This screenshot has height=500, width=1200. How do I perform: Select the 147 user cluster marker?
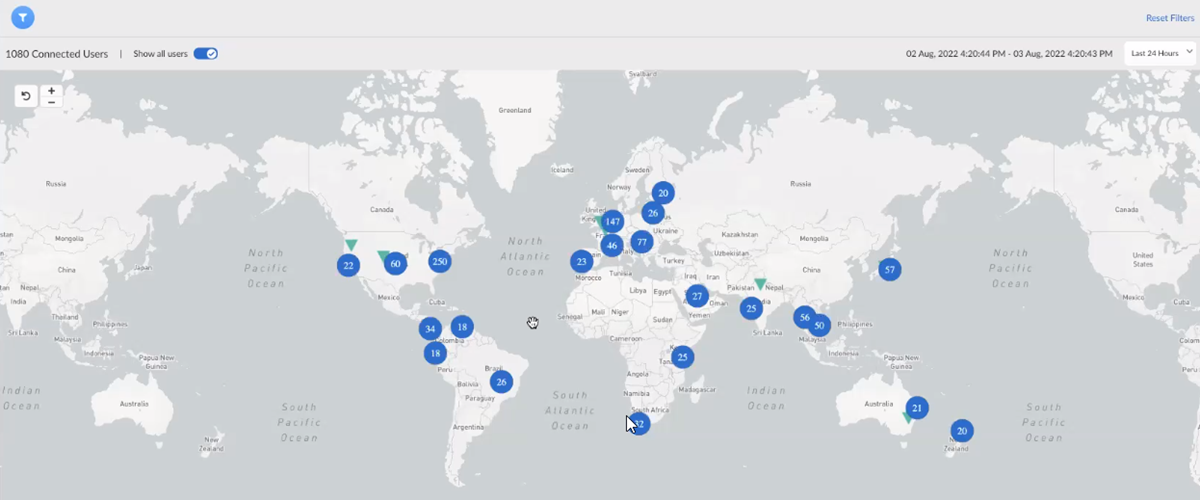point(613,221)
